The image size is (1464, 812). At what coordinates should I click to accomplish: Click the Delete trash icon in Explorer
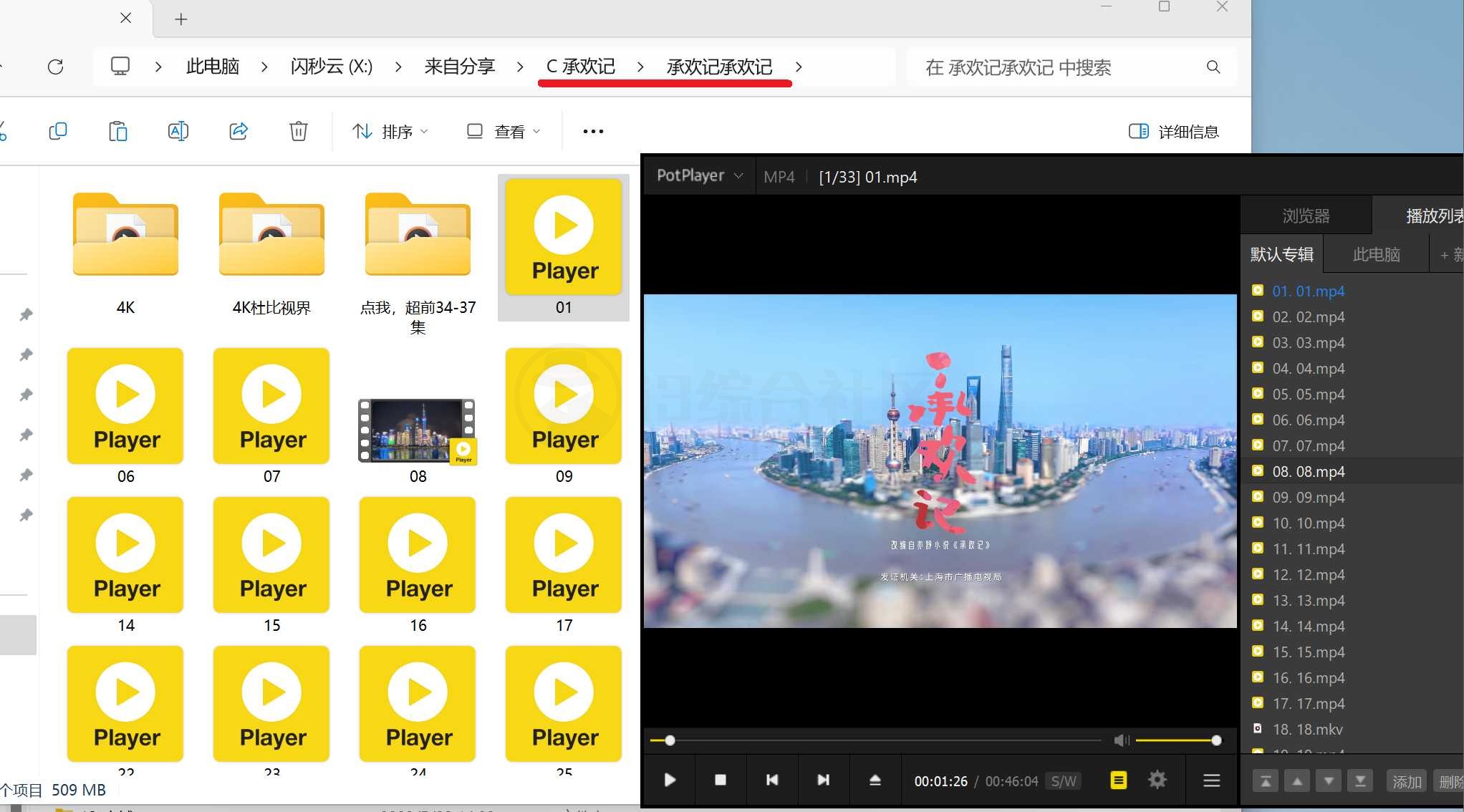299,131
